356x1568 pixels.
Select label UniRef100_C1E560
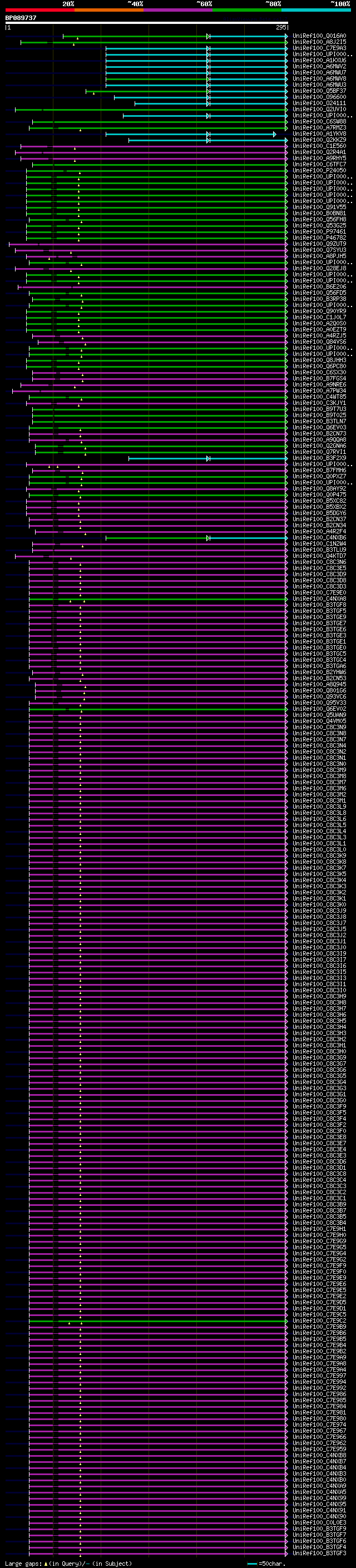(319, 146)
